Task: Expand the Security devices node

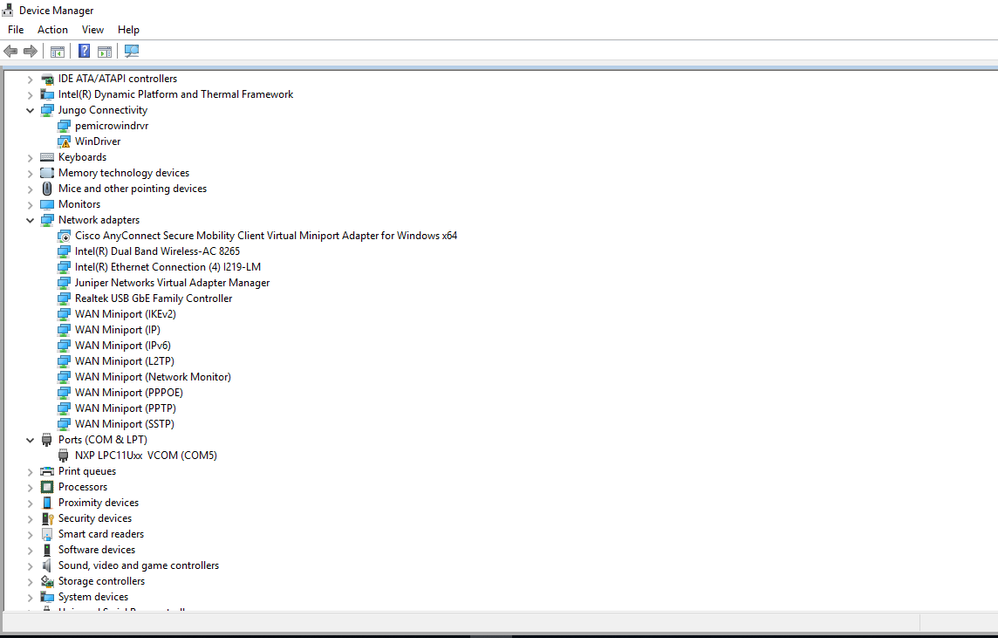Action: coord(30,518)
